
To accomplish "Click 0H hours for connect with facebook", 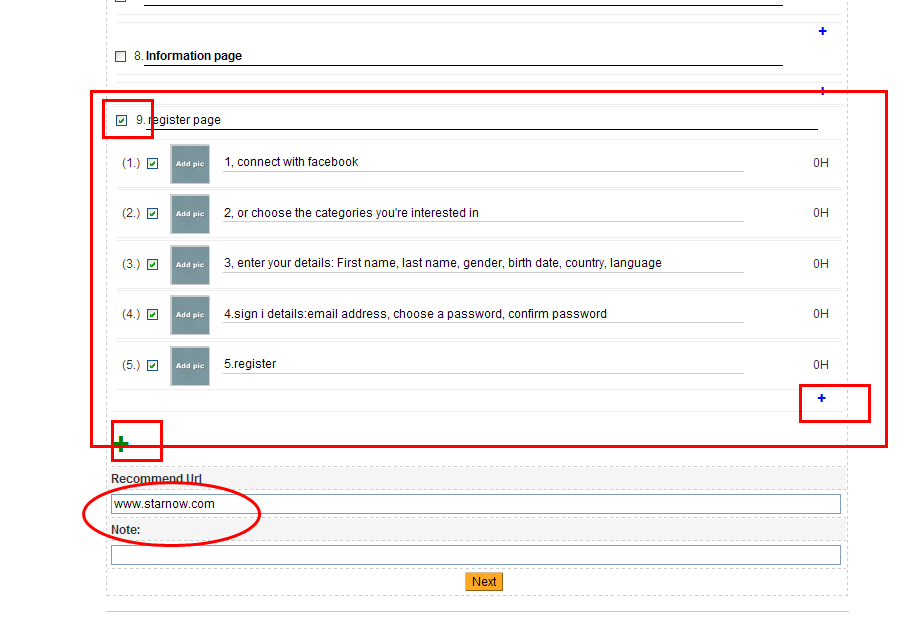I will (x=821, y=163).
